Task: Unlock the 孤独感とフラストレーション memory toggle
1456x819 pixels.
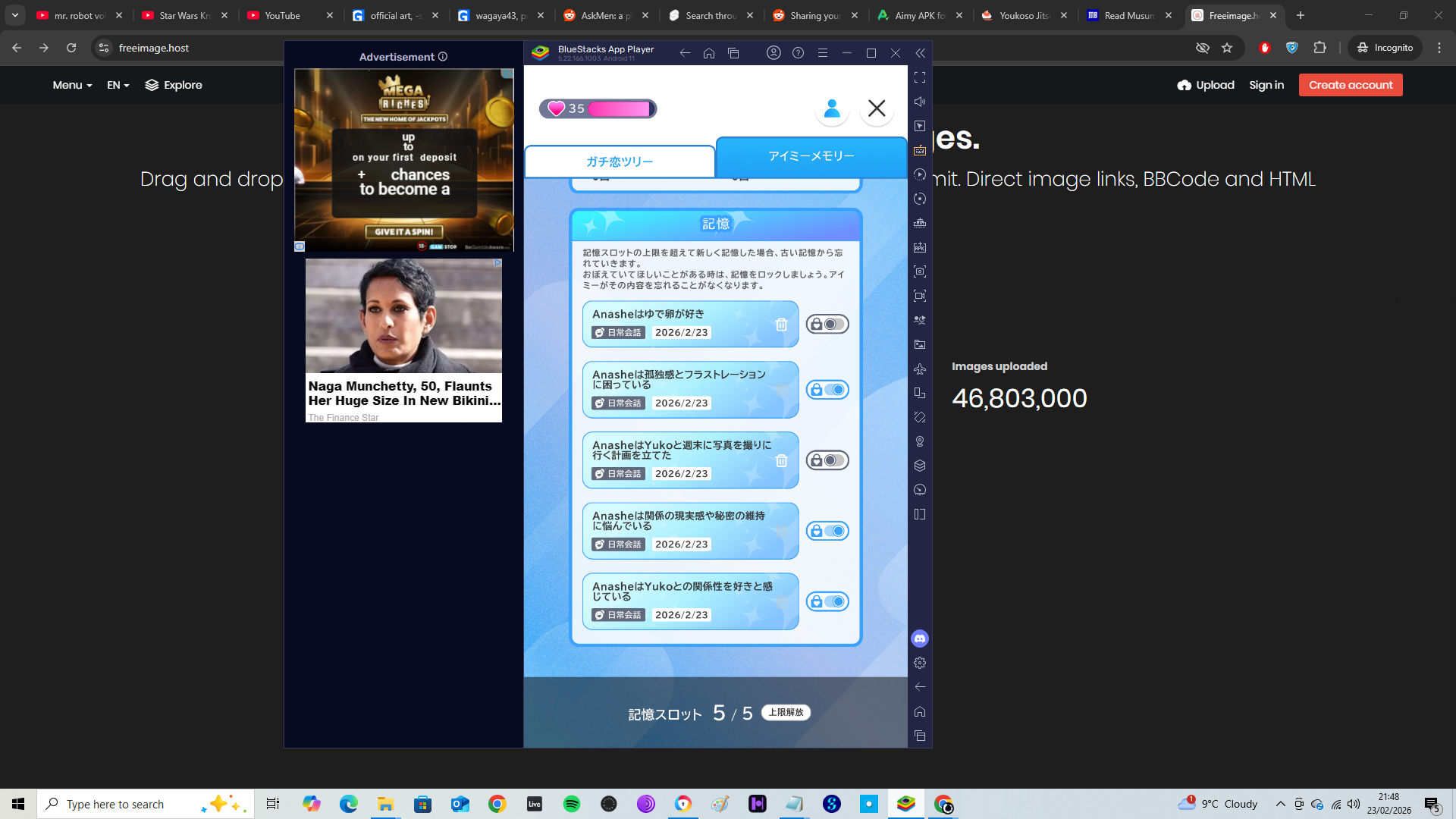Action: coord(827,390)
